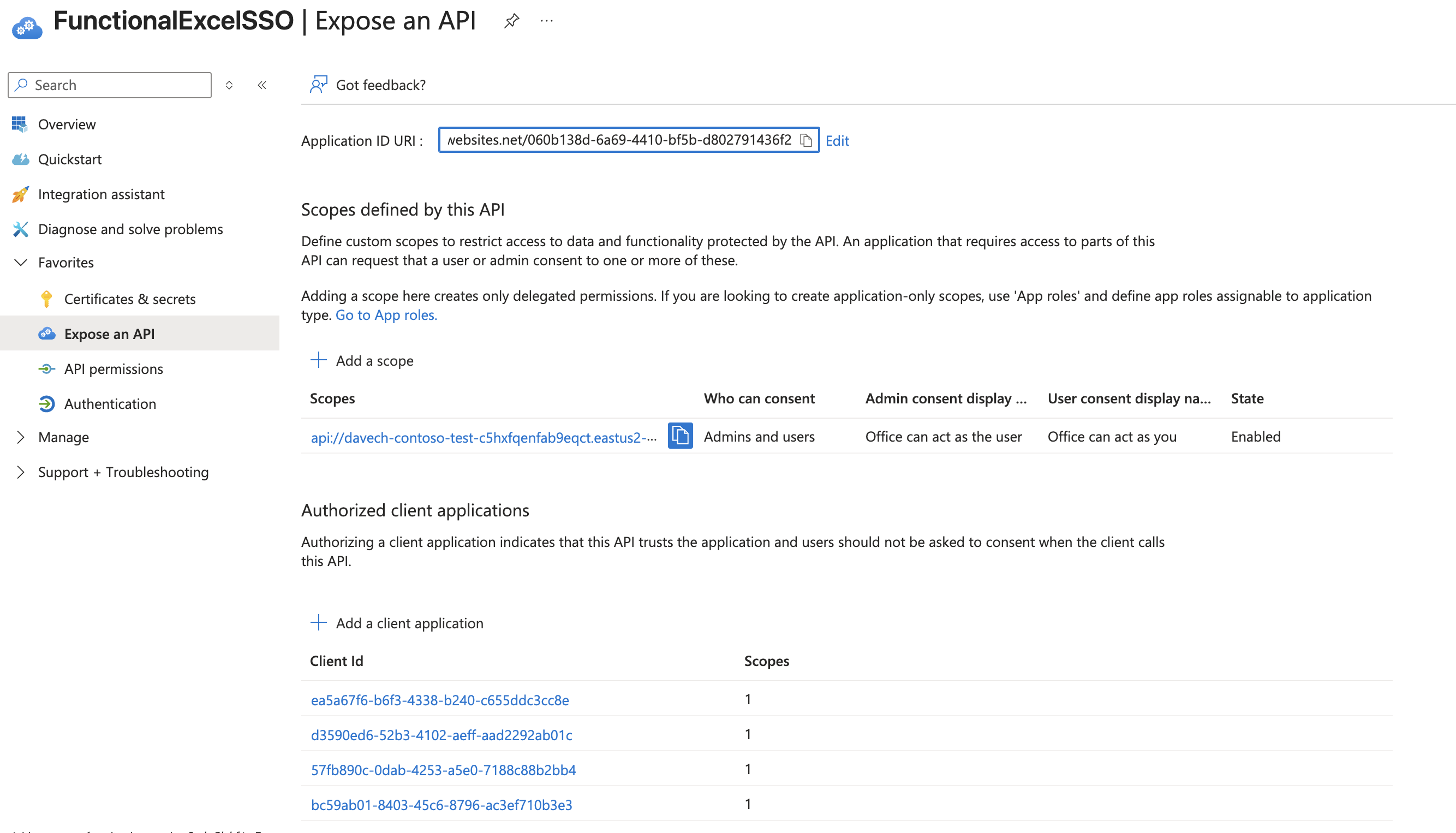Click the Add a scope button
Screen dimensions: 1456x833
[361, 360]
